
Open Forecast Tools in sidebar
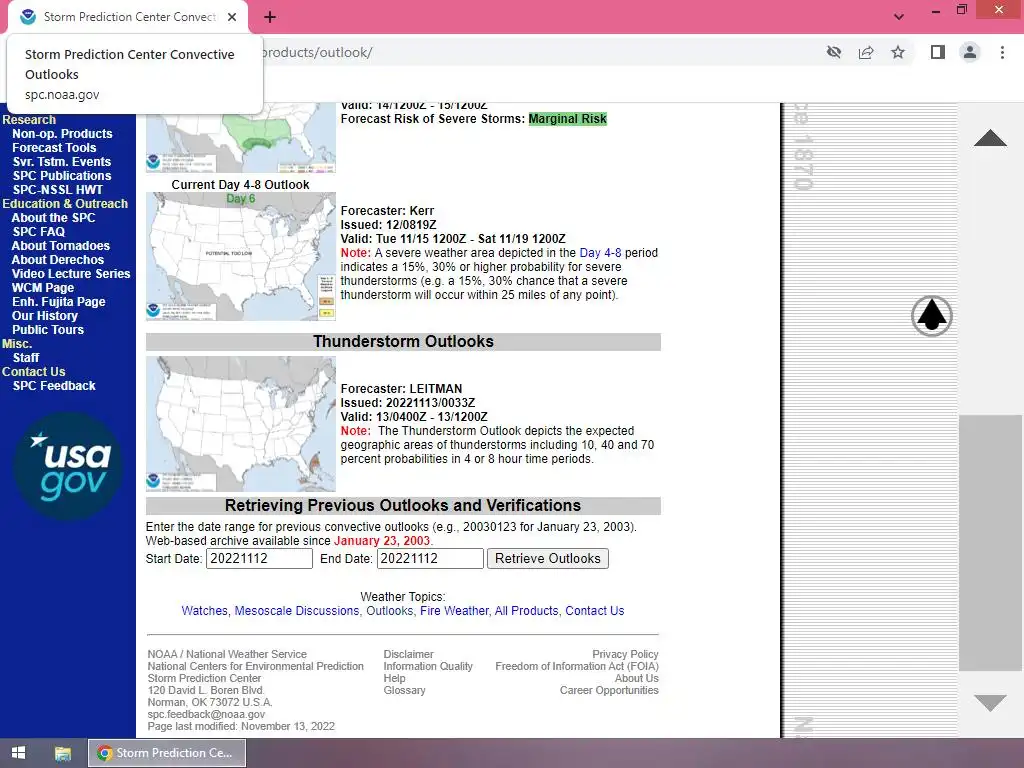click(x=54, y=148)
